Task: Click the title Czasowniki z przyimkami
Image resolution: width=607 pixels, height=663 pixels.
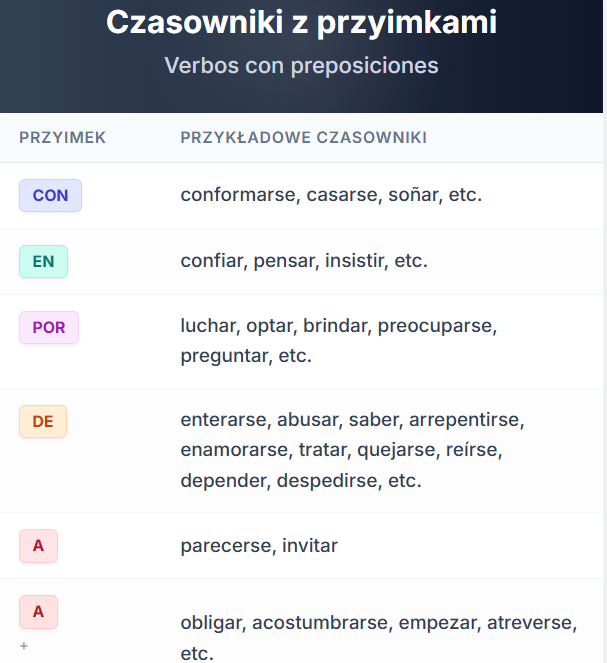Action: pos(301,22)
